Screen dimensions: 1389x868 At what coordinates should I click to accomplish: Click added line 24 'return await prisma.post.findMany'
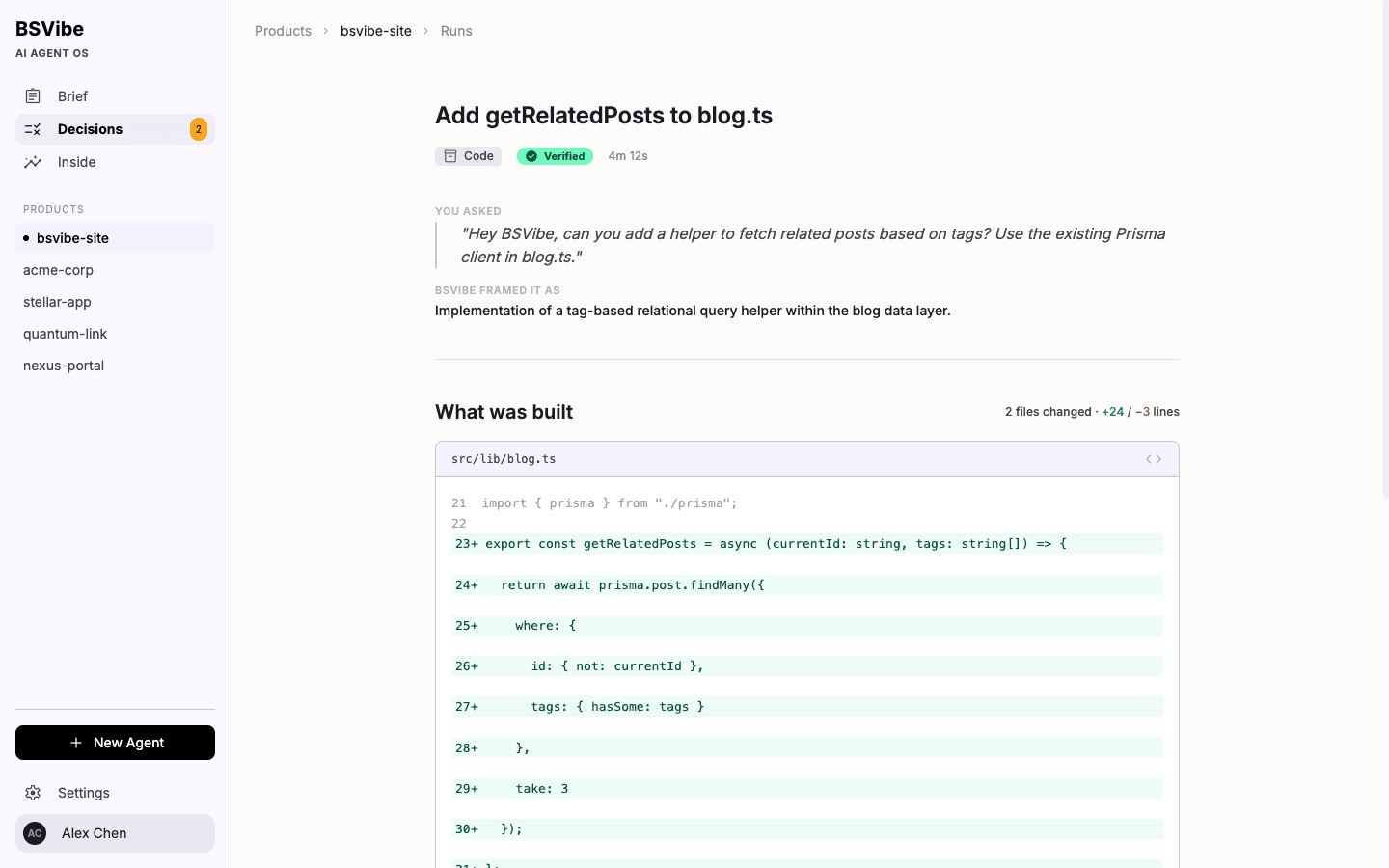[807, 585]
